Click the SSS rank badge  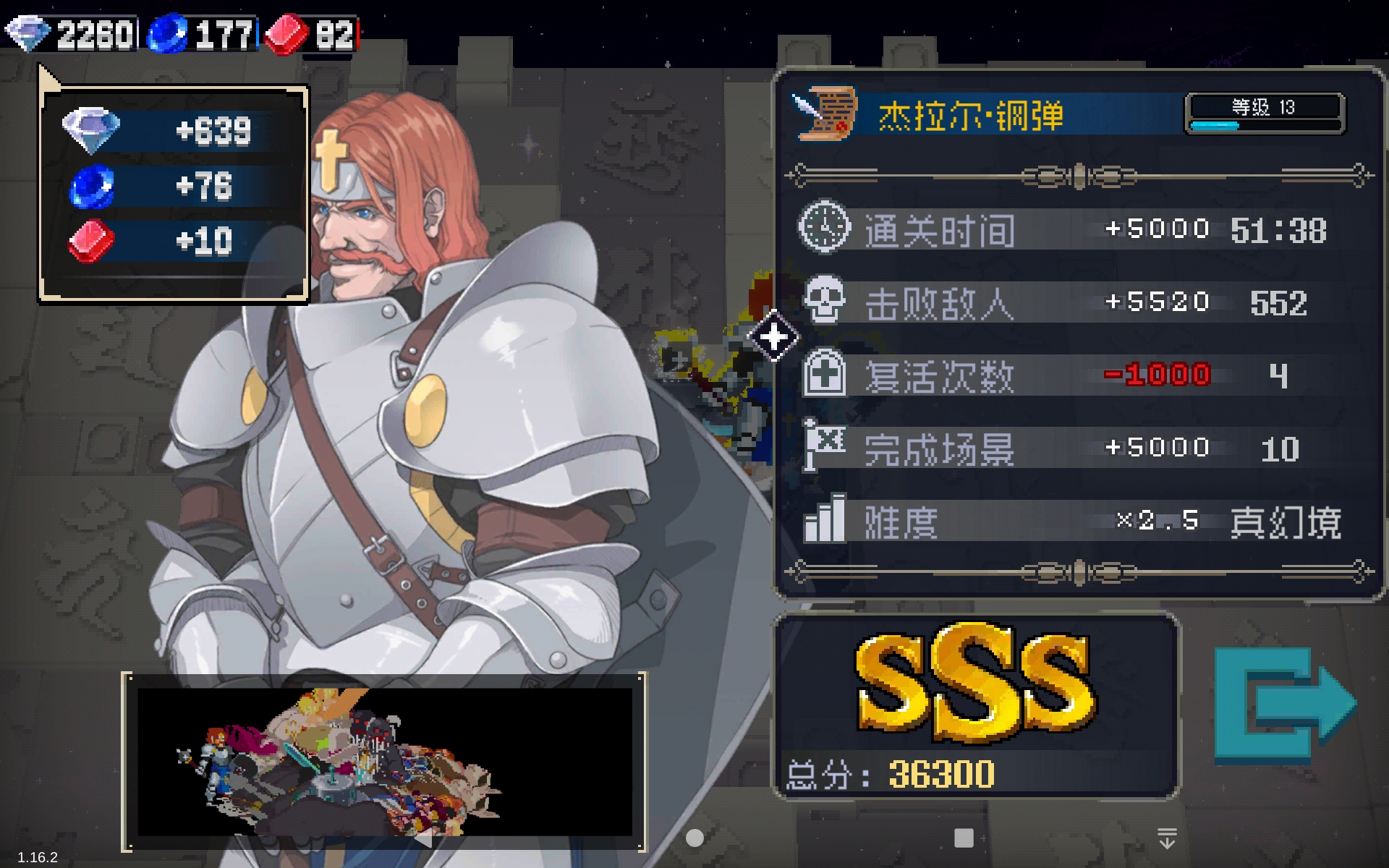[975, 684]
